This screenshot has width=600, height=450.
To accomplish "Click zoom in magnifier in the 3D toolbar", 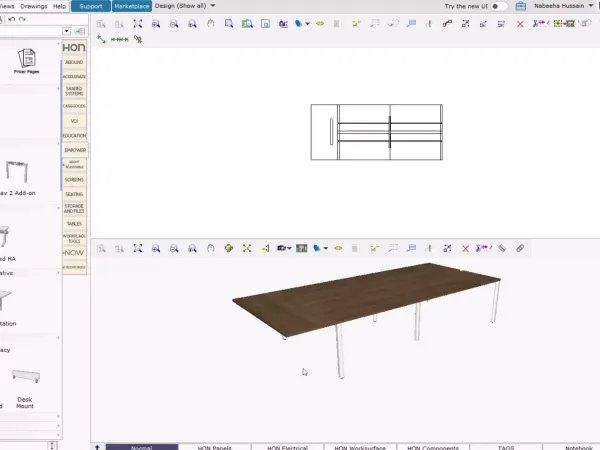I will pyautogui.click(x=156, y=248).
